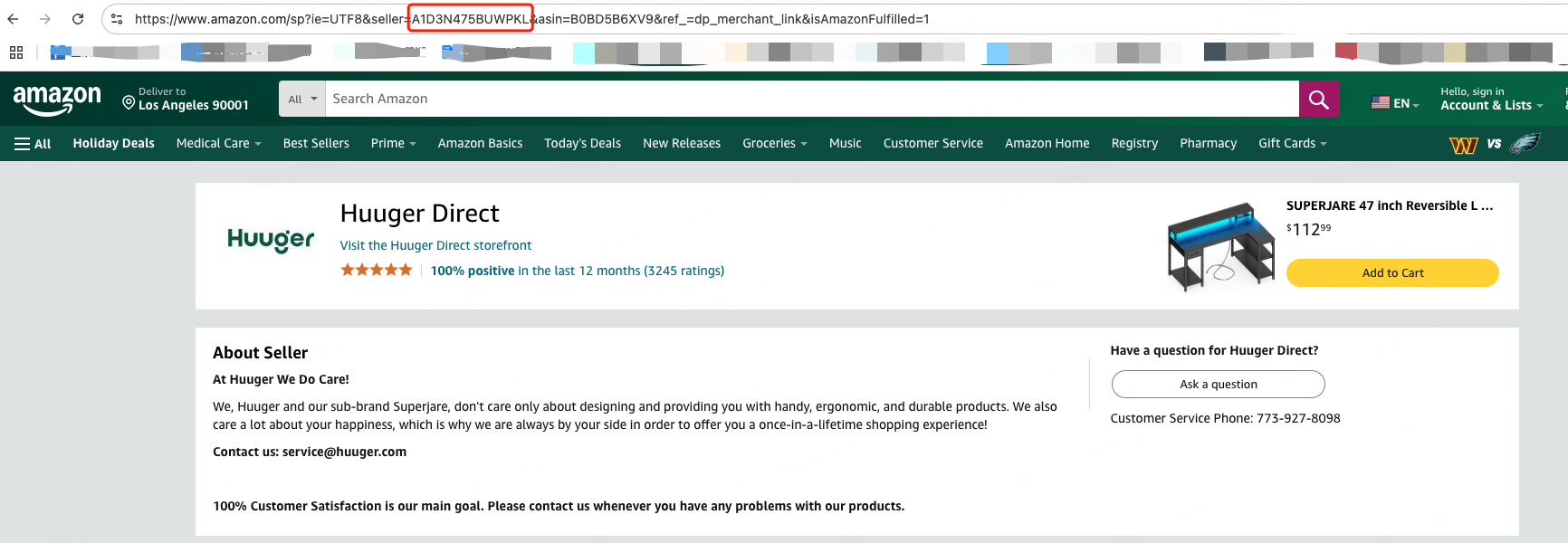Viewport: 1568px width, 543px height.
Task: Open the hamburger All menu
Action: 33,143
